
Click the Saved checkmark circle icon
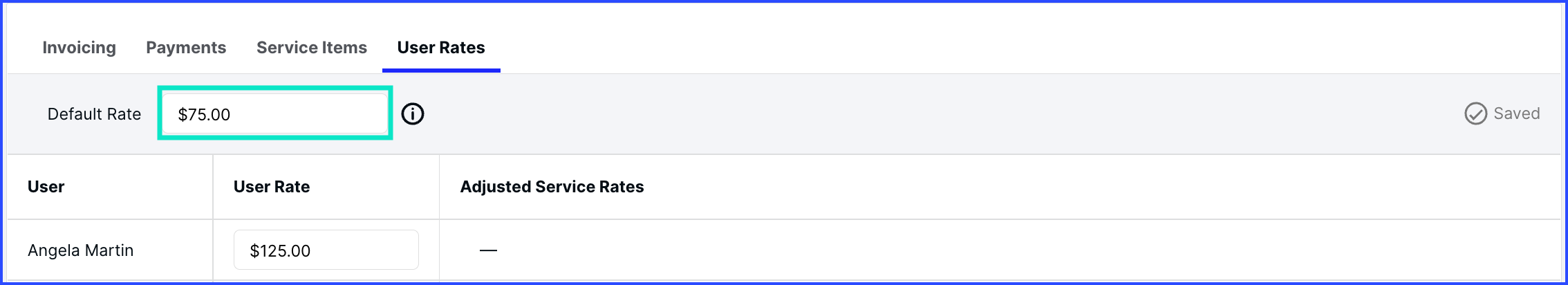(x=1475, y=113)
